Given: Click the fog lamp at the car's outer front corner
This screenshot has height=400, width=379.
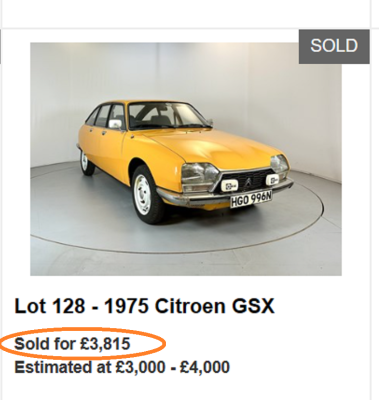Looking at the screenshot, I should coord(272,180).
